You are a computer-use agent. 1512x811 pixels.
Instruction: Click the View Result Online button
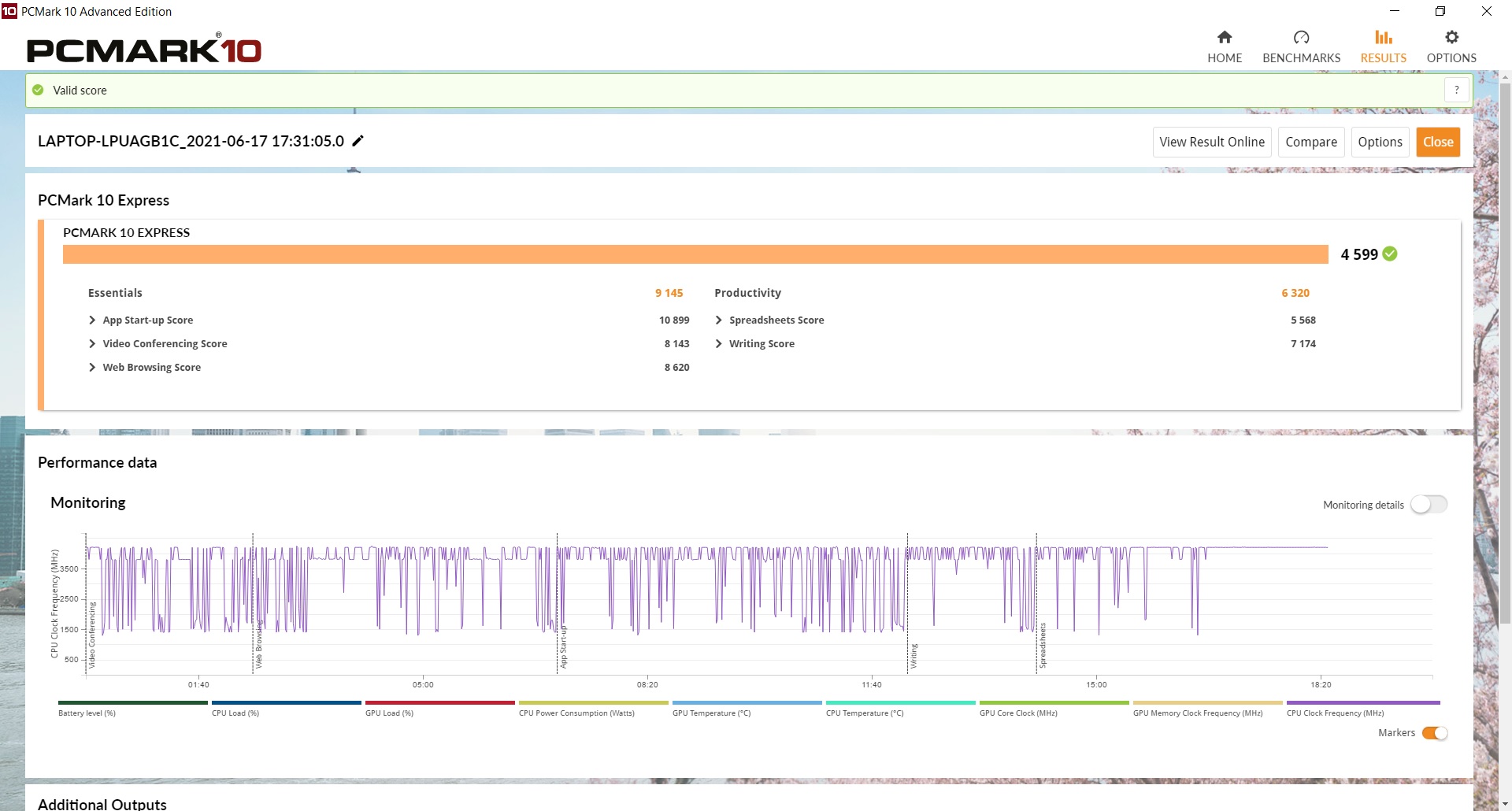point(1211,142)
